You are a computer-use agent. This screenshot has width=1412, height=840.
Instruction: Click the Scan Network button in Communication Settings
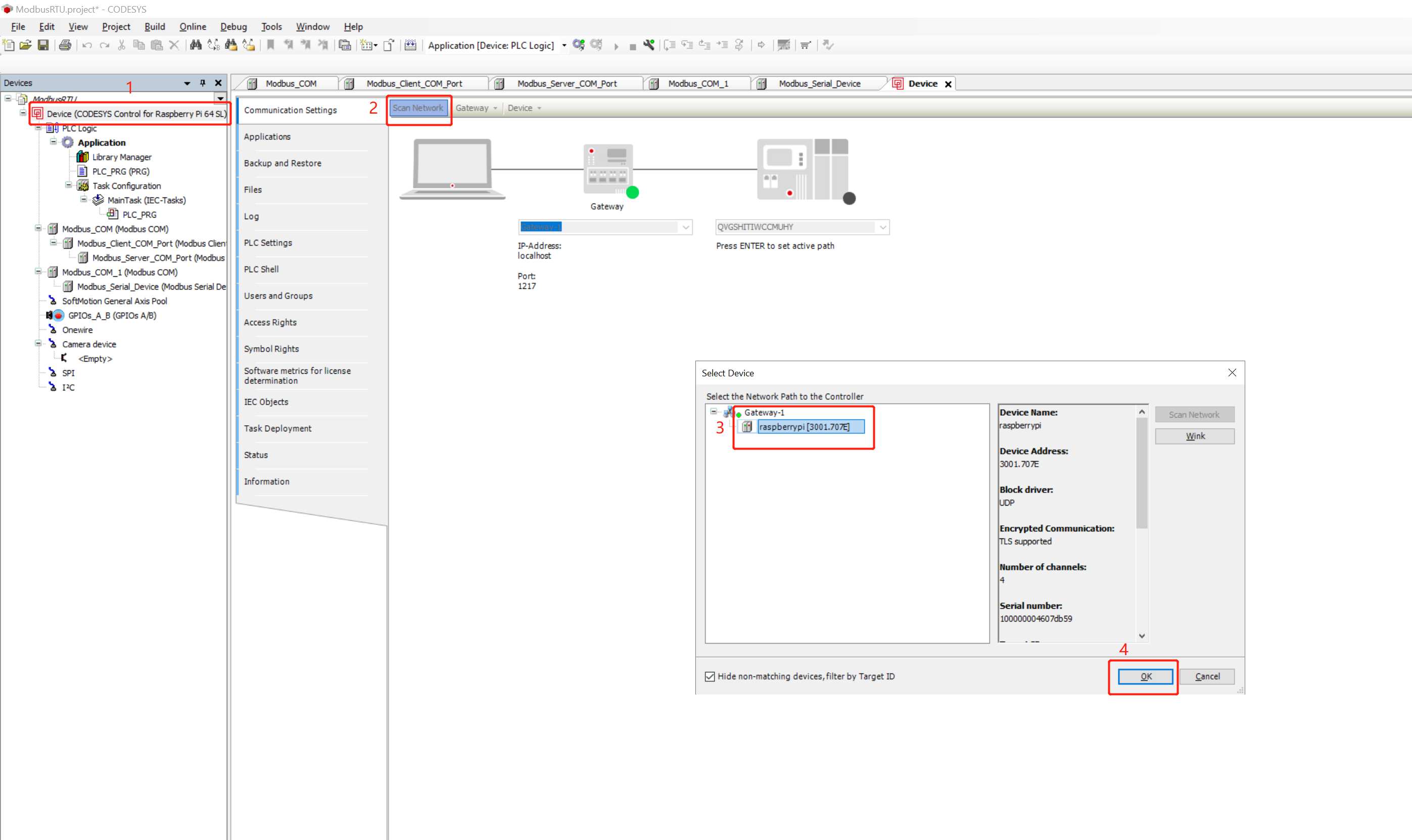pyautogui.click(x=418, y=108)
